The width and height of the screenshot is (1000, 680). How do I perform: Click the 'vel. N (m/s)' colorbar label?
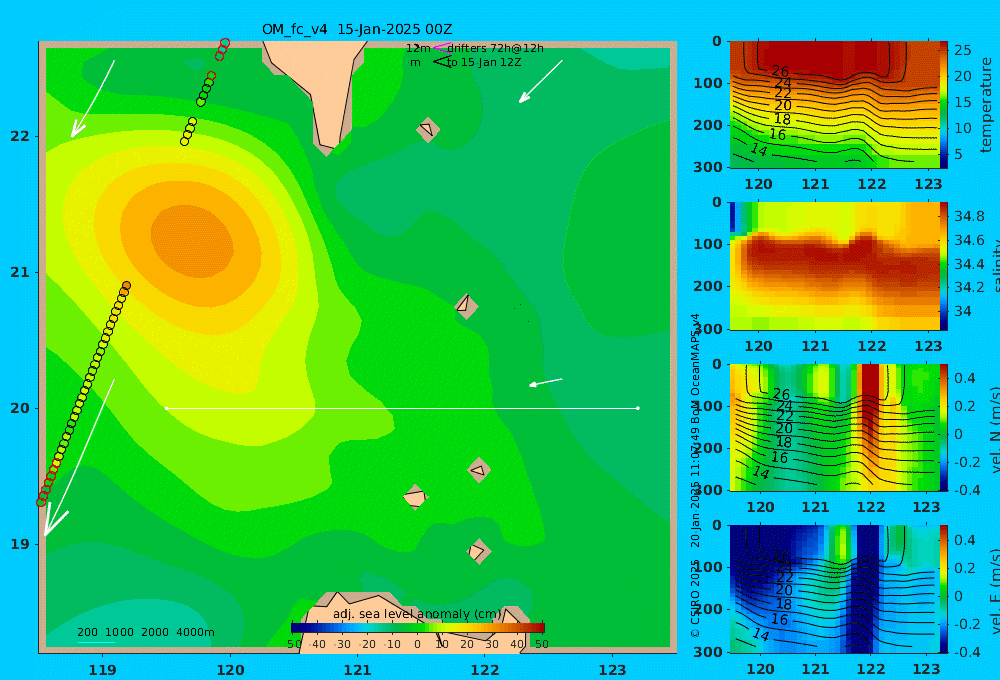[995, 429]
